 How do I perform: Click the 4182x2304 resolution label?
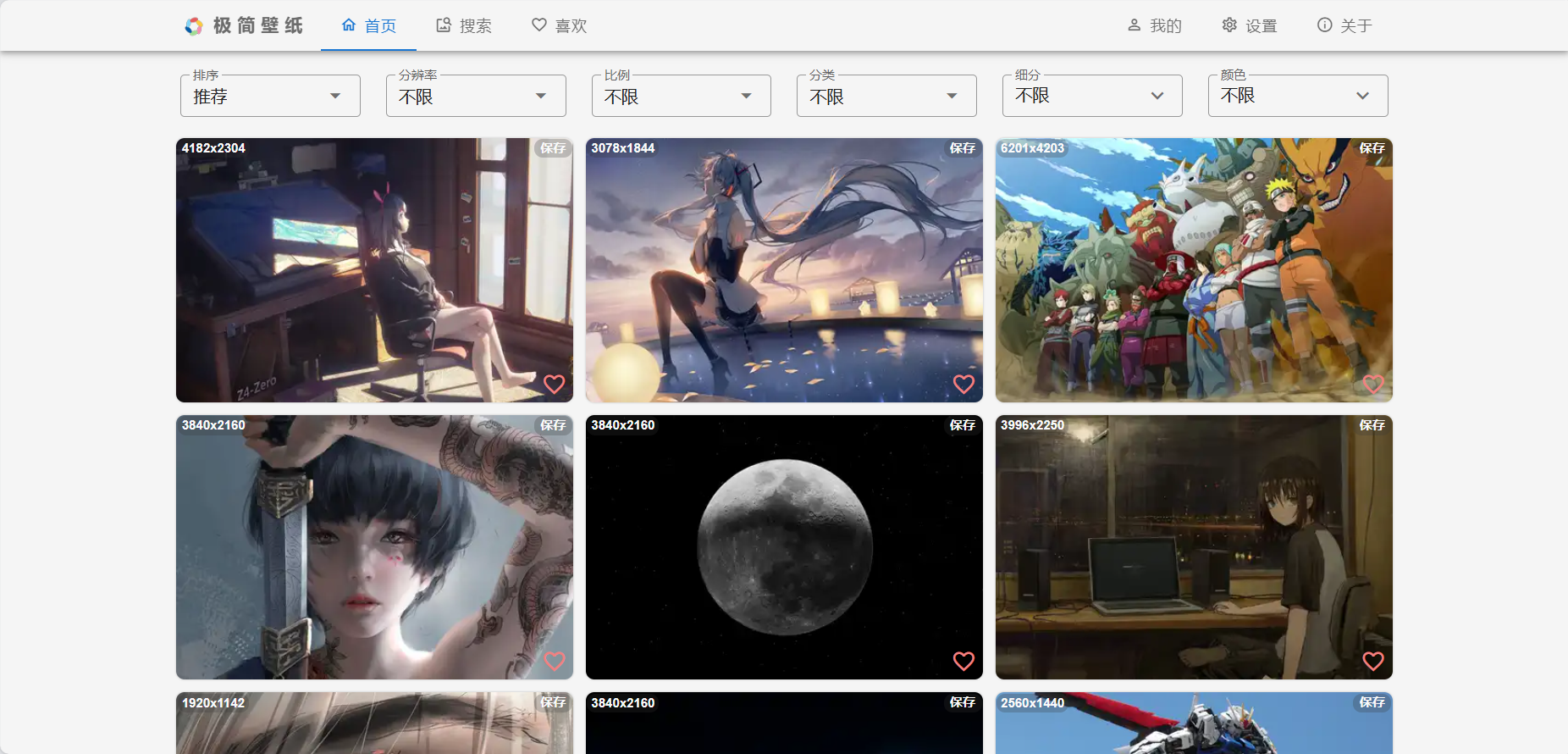pyautogui.click(x=213, y=148)
